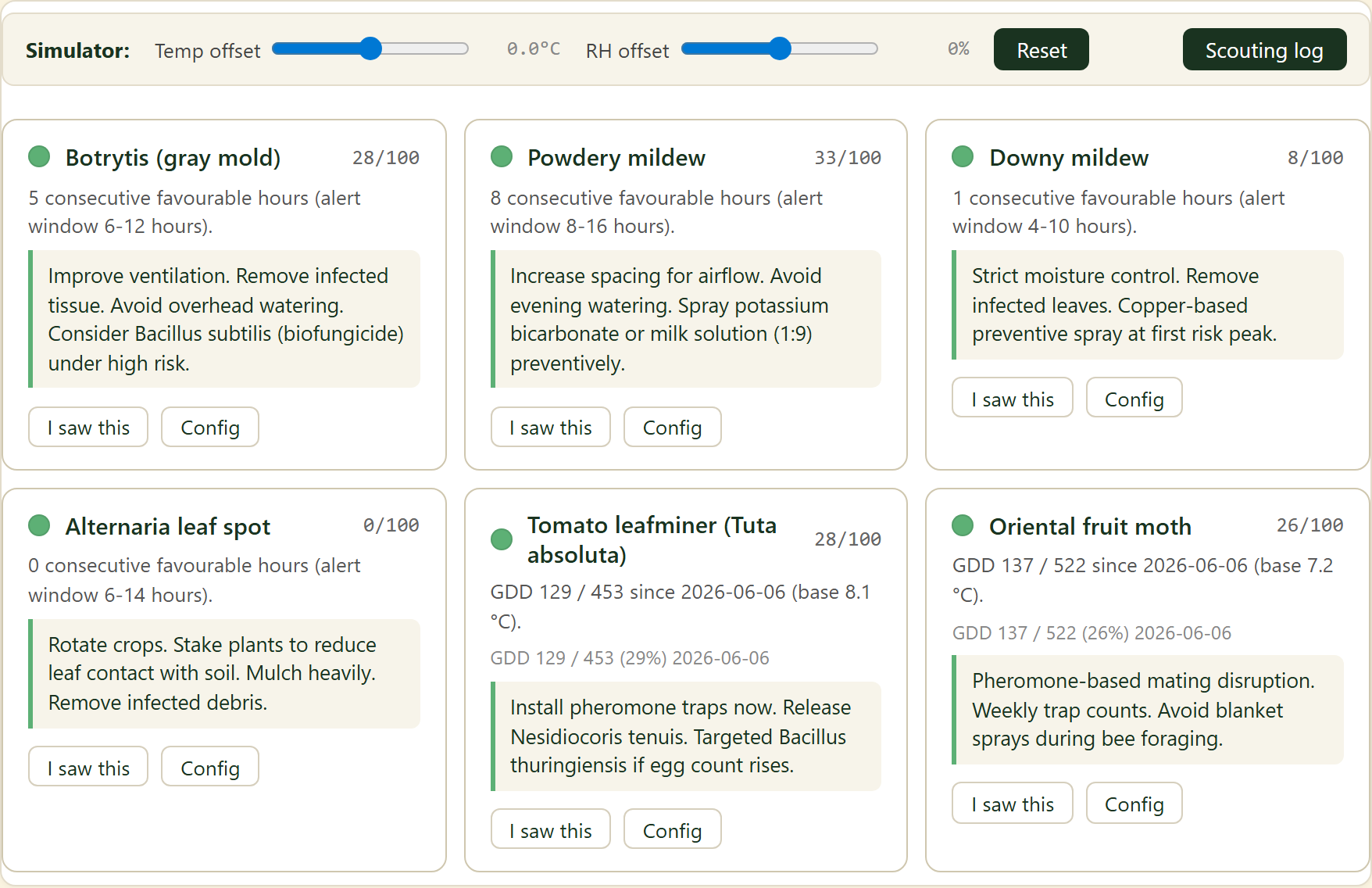Click the Alternaria leaf spot status dot
This screenshot has width=1372, height=888.
[39, 525]
